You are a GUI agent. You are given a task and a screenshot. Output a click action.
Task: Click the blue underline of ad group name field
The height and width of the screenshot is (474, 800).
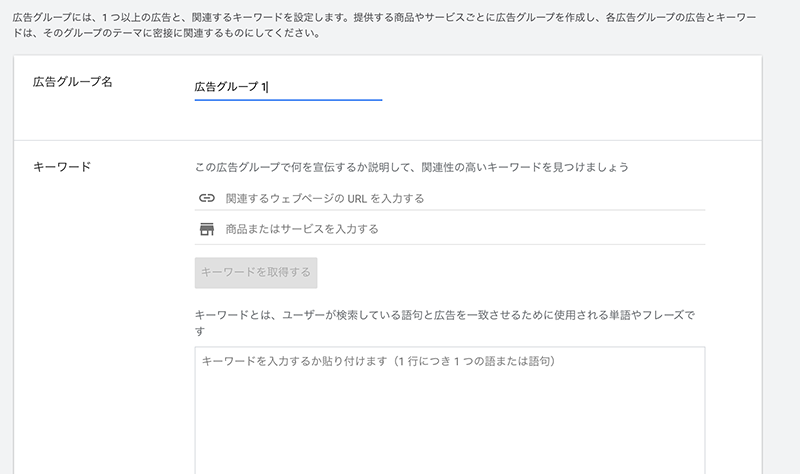(288, 100)
